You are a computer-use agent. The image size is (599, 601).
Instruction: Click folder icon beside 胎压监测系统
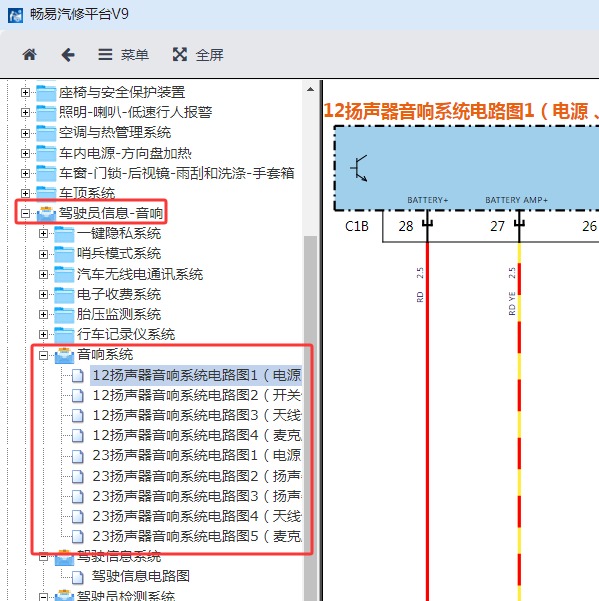[x=64, y=315]
